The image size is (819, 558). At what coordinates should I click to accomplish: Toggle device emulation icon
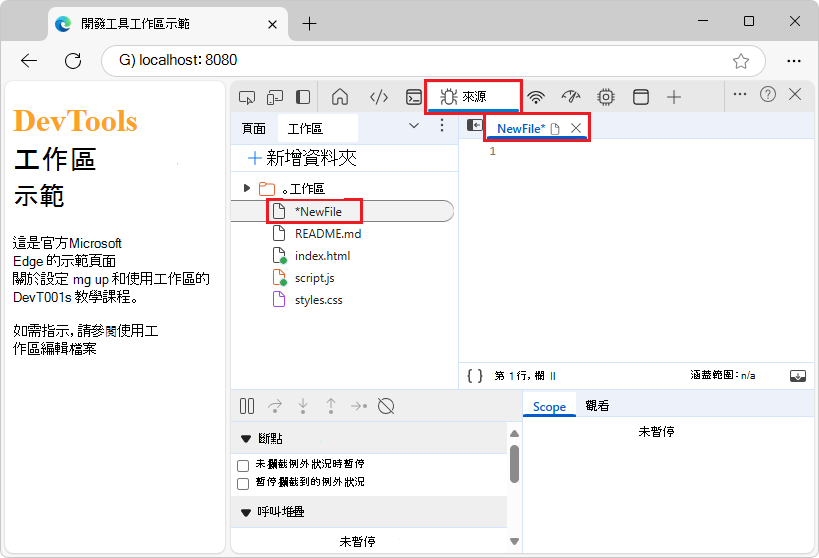pos(275,98)
